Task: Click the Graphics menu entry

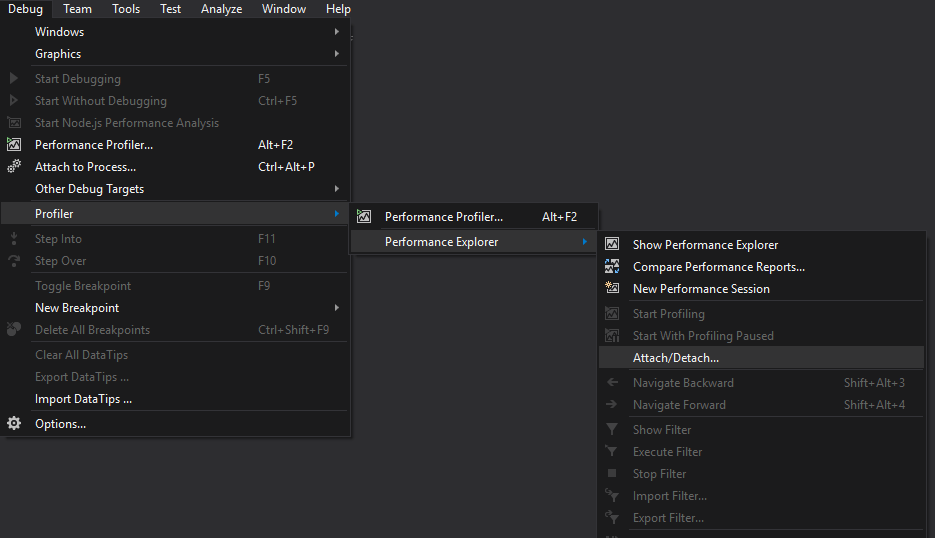Action: (x=174, y=54)
